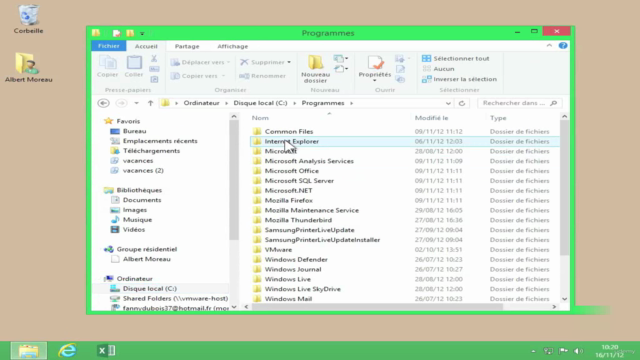Click the Coller ribbon icon
This screenshot has width=640, height=360.
134,66
